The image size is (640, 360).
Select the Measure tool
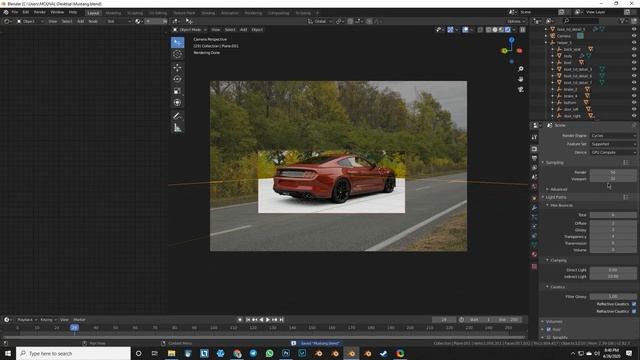pos(178,128)
